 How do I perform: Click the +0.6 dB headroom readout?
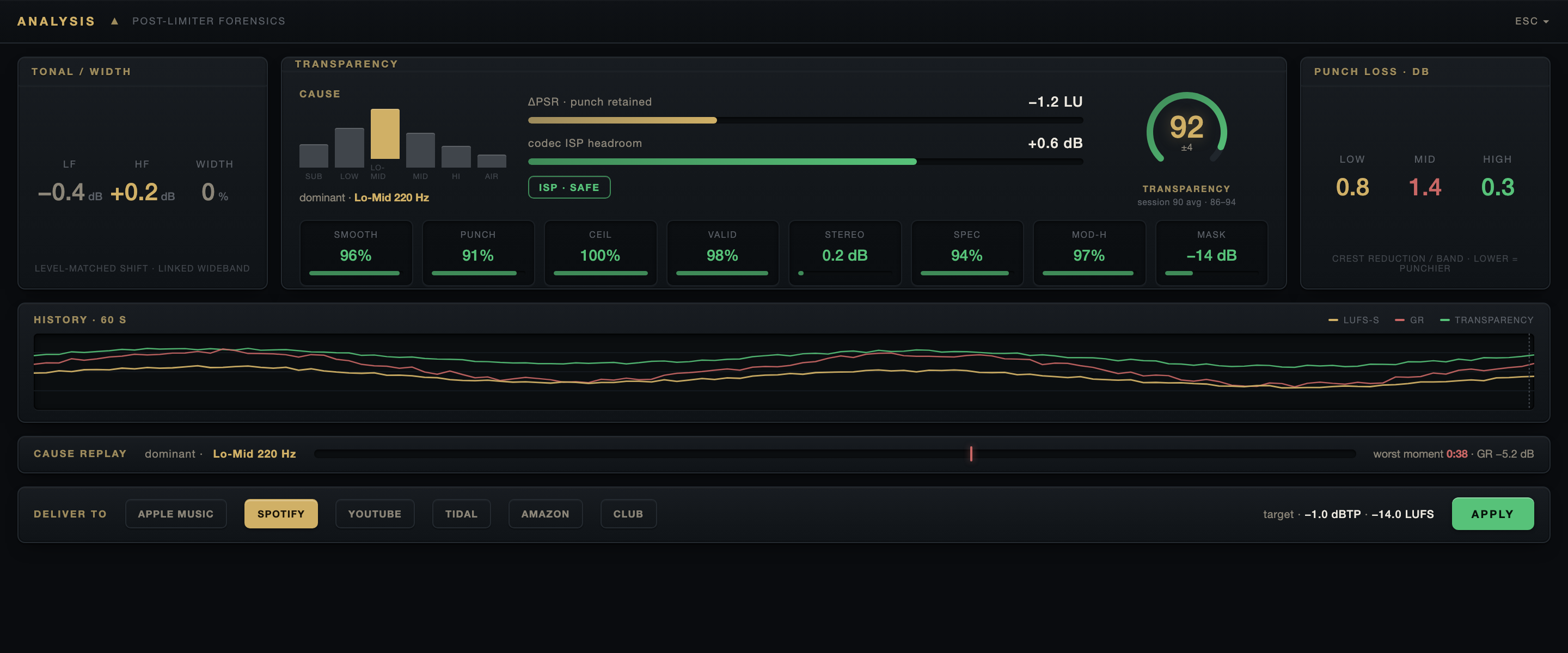tap(1055, 143)
